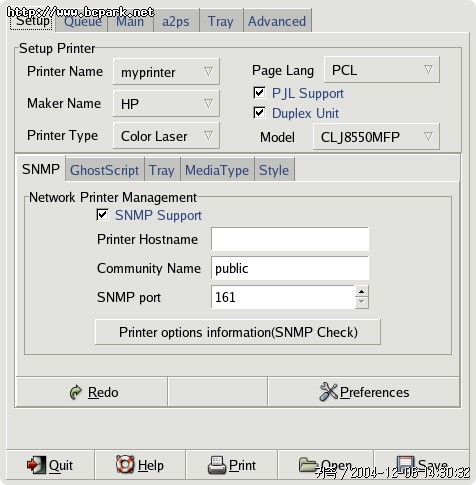The image size is (476, 485).
Task: Click the Print button label
Action: tap(242, 465)
